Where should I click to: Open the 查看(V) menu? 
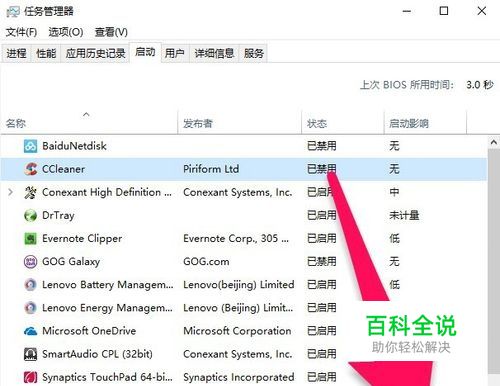tap(111, 32)
